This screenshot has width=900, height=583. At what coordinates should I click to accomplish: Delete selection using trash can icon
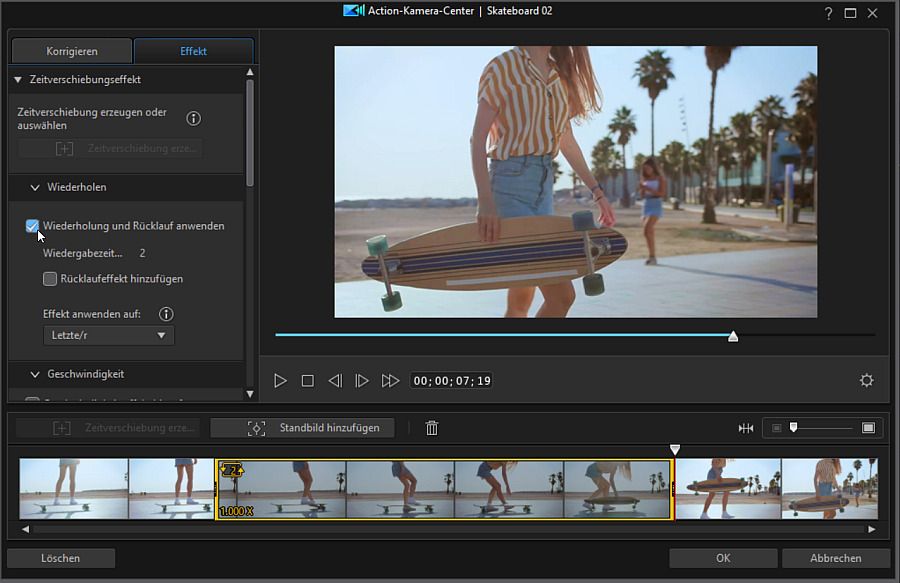coord(432,428)
